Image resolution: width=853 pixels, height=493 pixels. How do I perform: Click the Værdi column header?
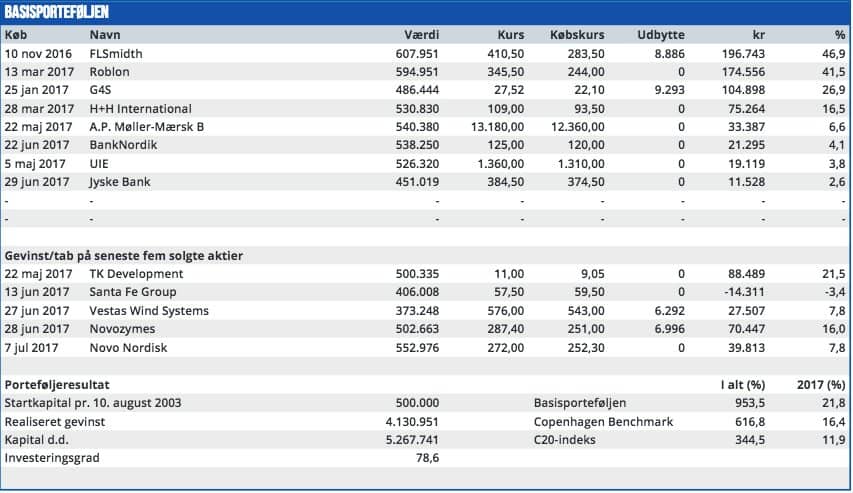point(420,35)
